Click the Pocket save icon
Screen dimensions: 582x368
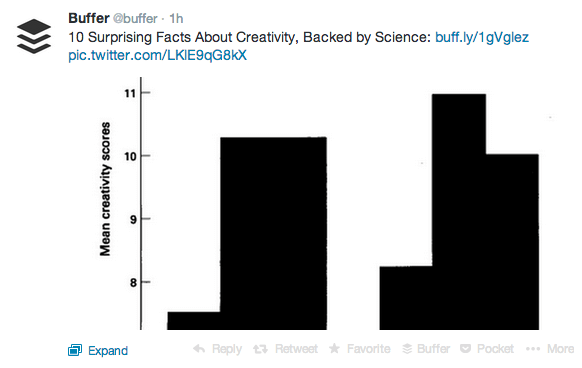tap(465, 349)
